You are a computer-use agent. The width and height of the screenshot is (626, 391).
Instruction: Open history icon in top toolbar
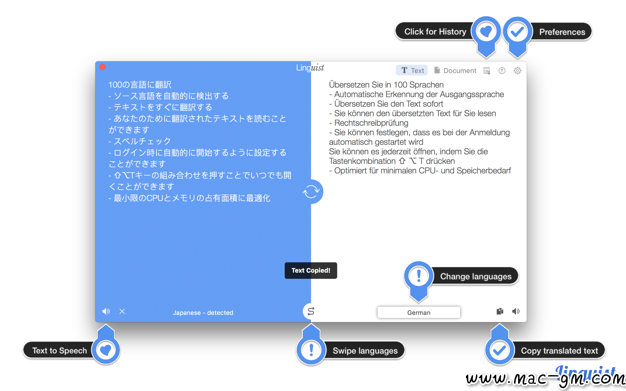(x=487, y=71)
